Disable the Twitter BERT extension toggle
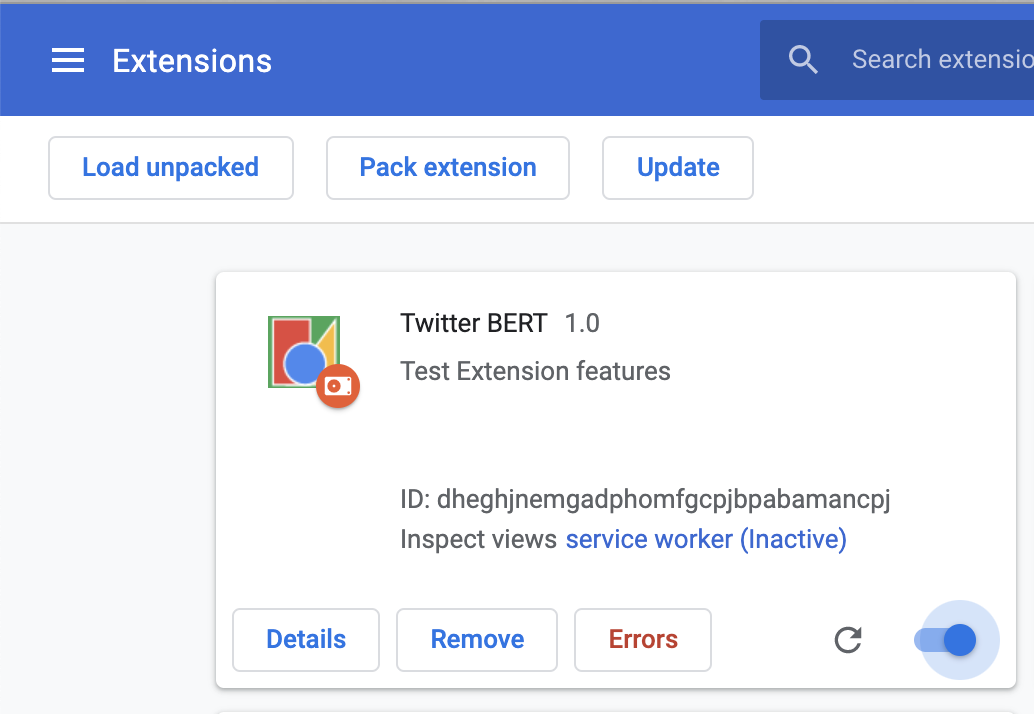Image resolution: width=1034 pixels, height=714 pixels. pyautogui.click(x=946, y=640)
